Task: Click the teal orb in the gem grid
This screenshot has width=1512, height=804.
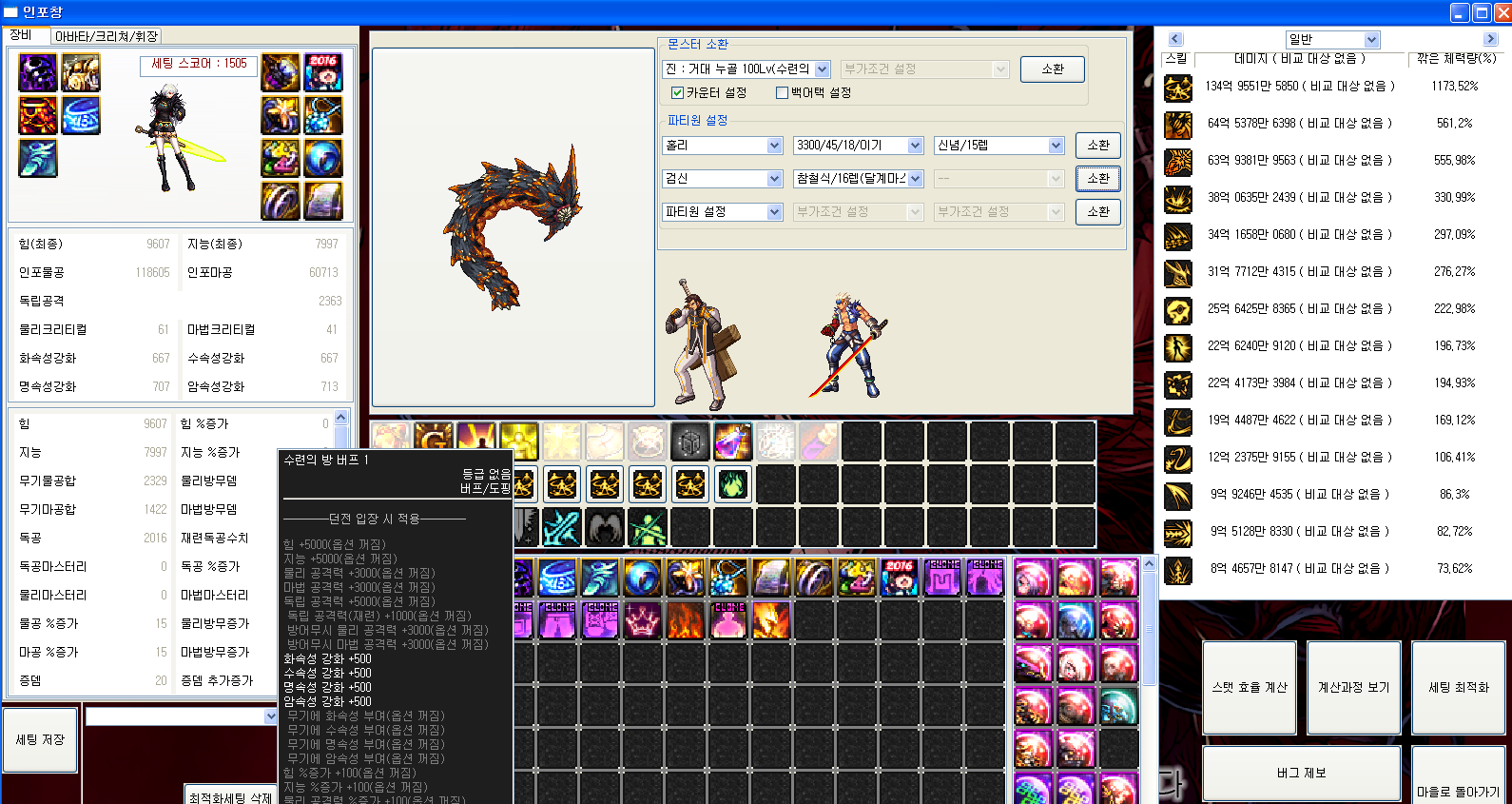Action: point(1118,706)
